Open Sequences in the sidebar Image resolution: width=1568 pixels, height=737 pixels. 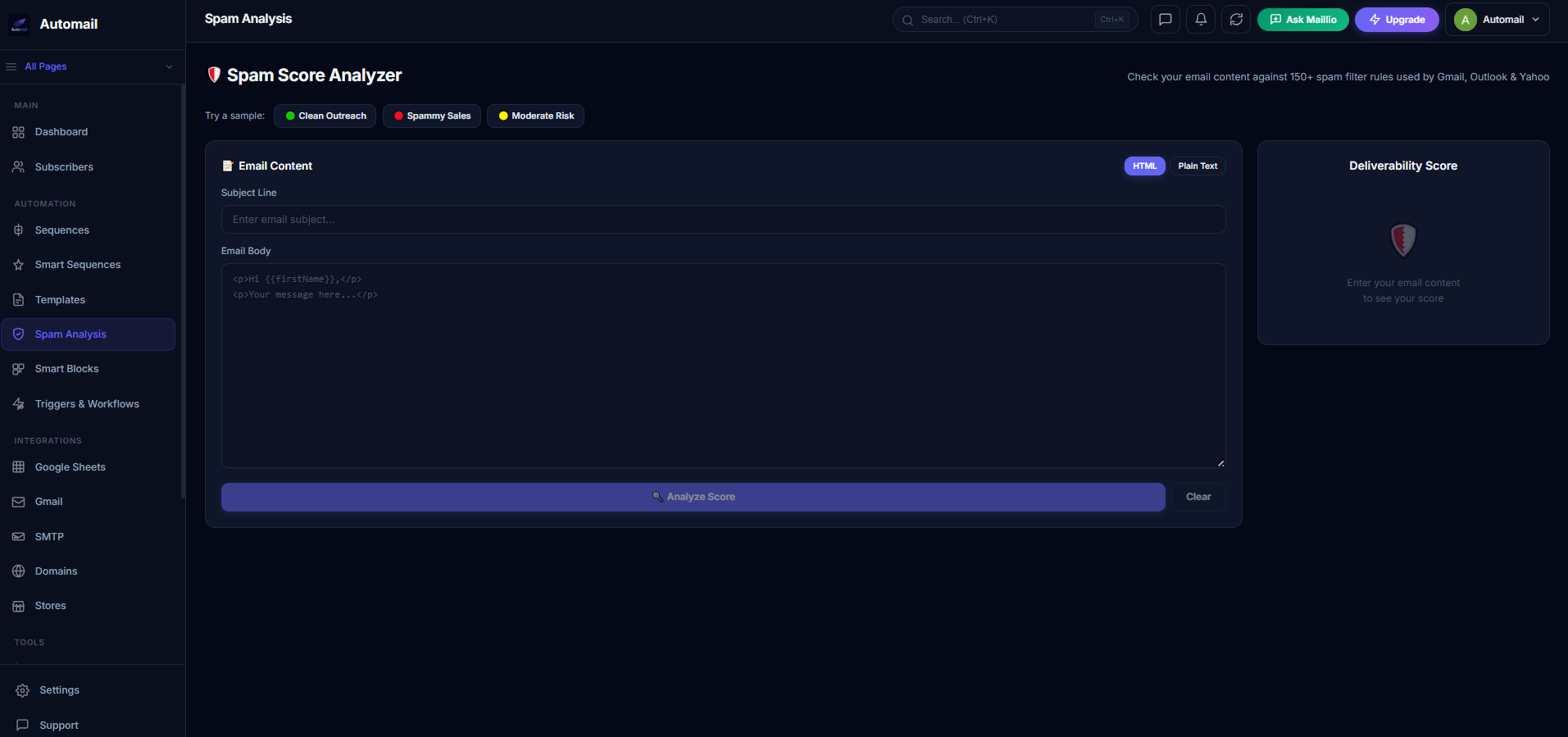click(x=89, y=230)
